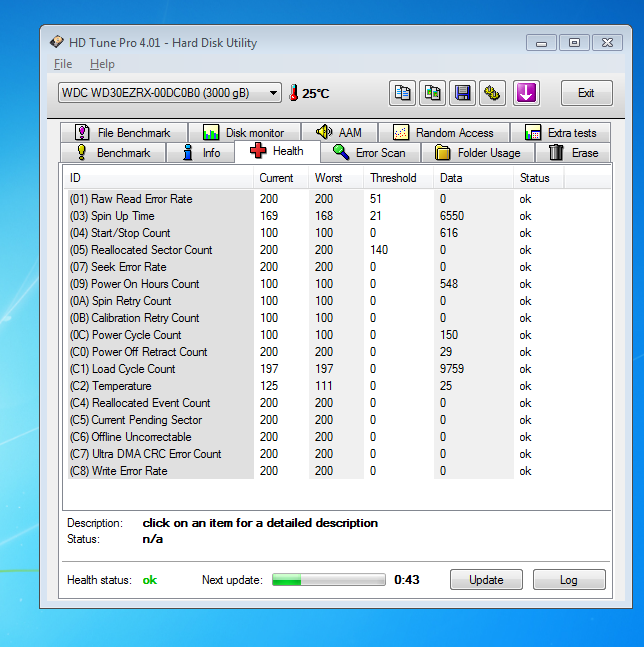This screenshot has height=647, width=644.
Task: Click the Current column header
Action: point(281,178)
